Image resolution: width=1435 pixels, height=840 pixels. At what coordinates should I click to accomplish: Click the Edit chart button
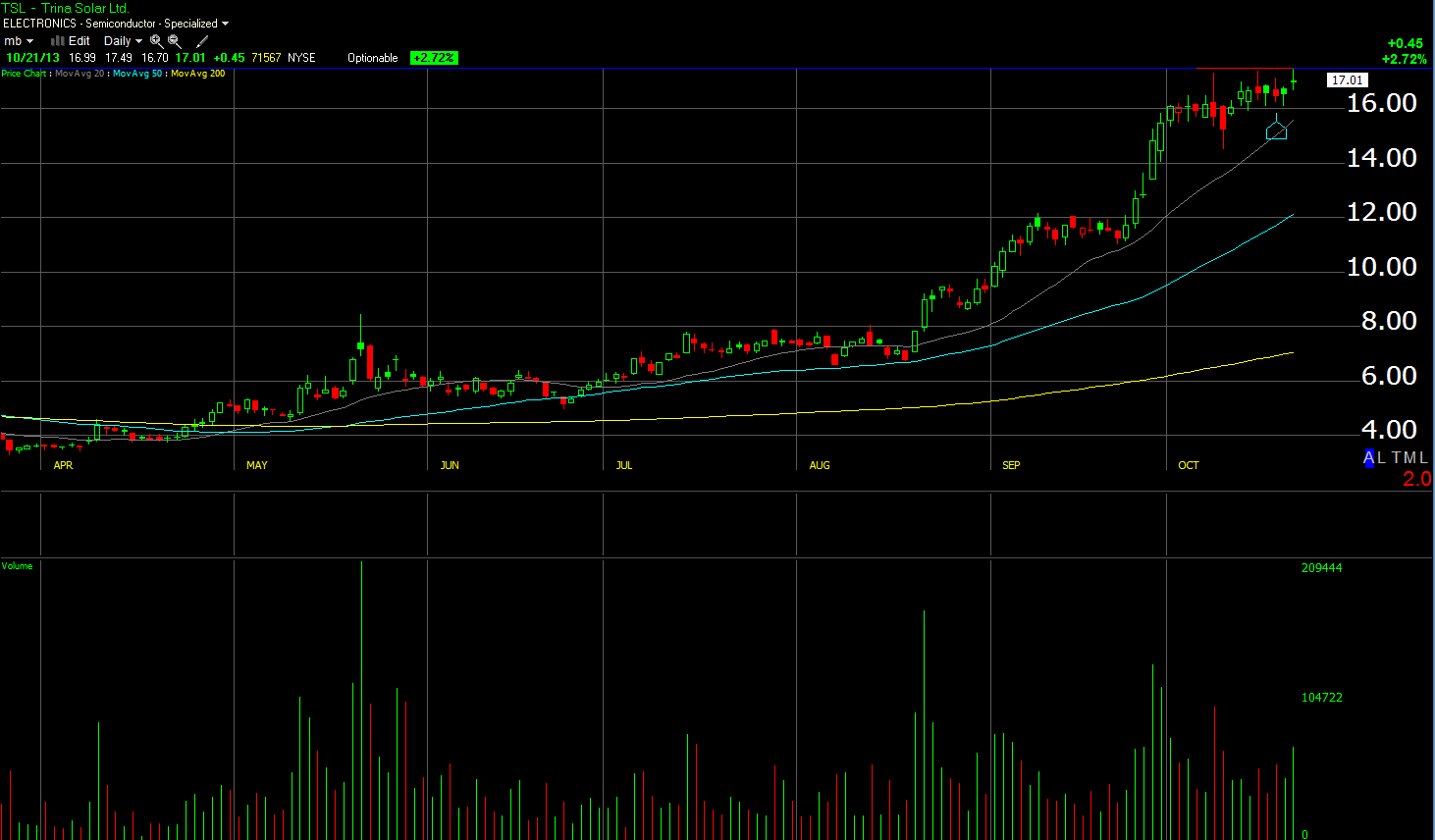point(80,41)
